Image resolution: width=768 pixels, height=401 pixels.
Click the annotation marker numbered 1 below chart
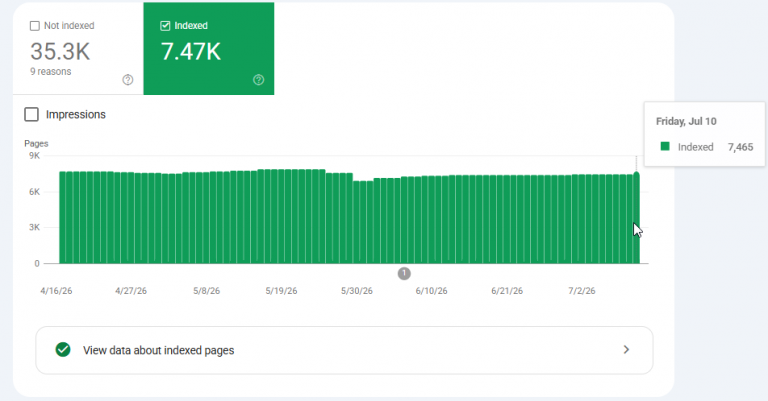pos(404,274)
